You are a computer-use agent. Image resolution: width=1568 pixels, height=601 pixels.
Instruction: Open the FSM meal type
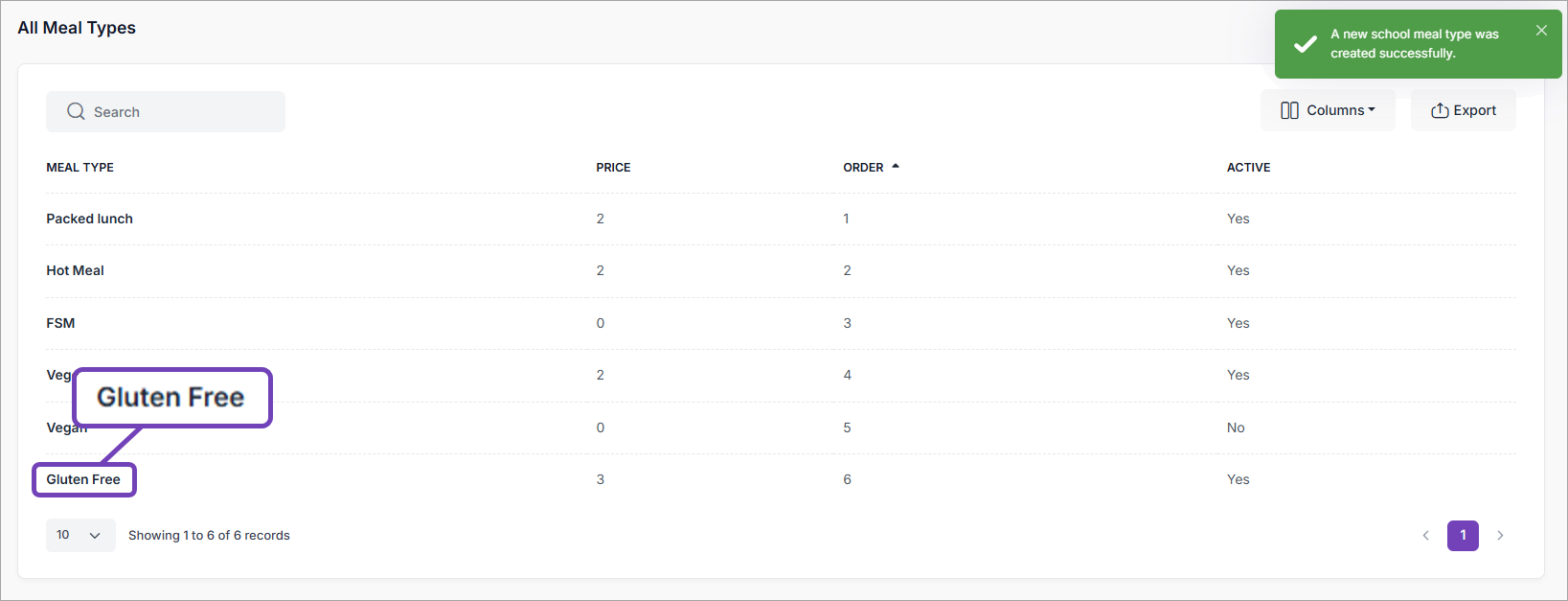tap(60, 323)
